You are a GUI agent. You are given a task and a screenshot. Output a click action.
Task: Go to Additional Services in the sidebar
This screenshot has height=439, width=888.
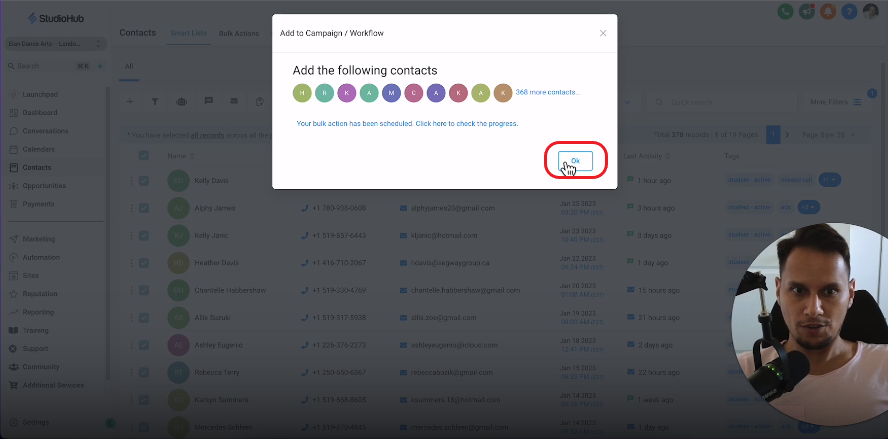pyautogui.click(x=54, y=385)
